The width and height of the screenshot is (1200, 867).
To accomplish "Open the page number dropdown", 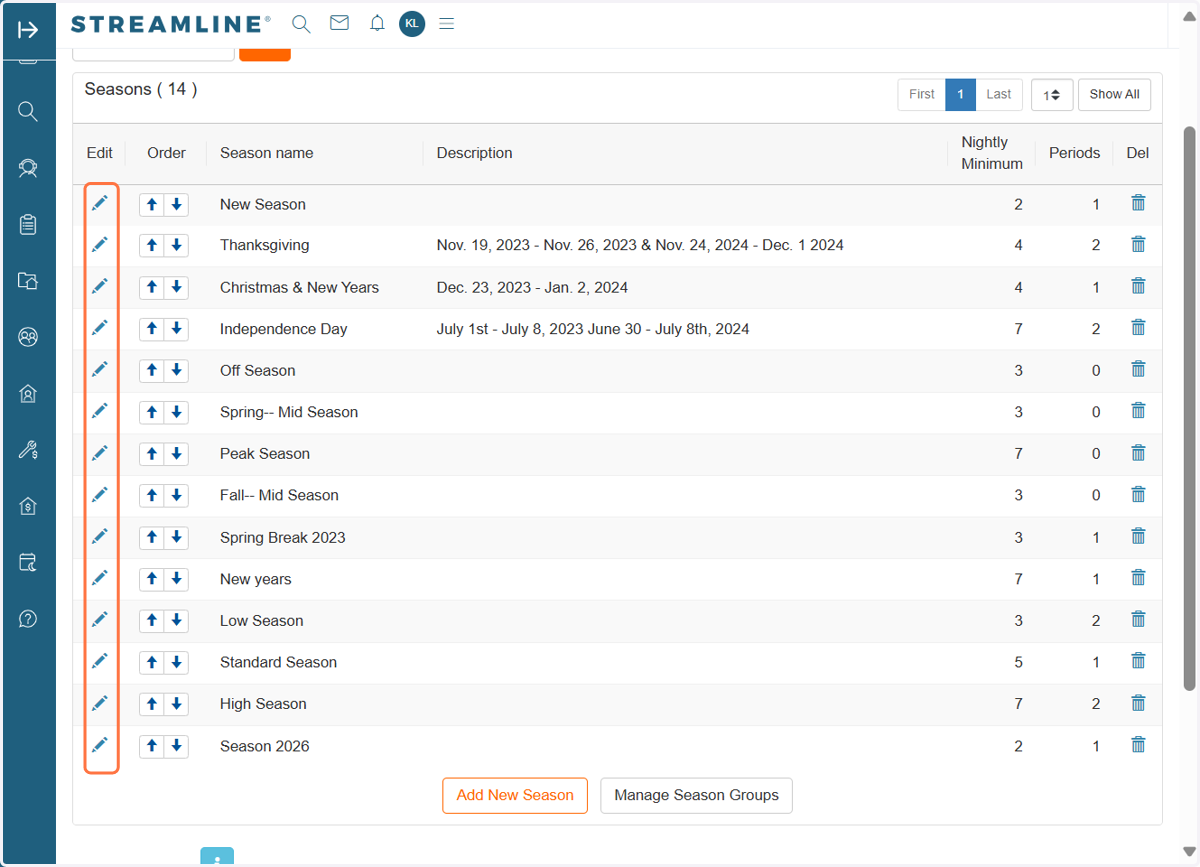I will coord(1052,95).
